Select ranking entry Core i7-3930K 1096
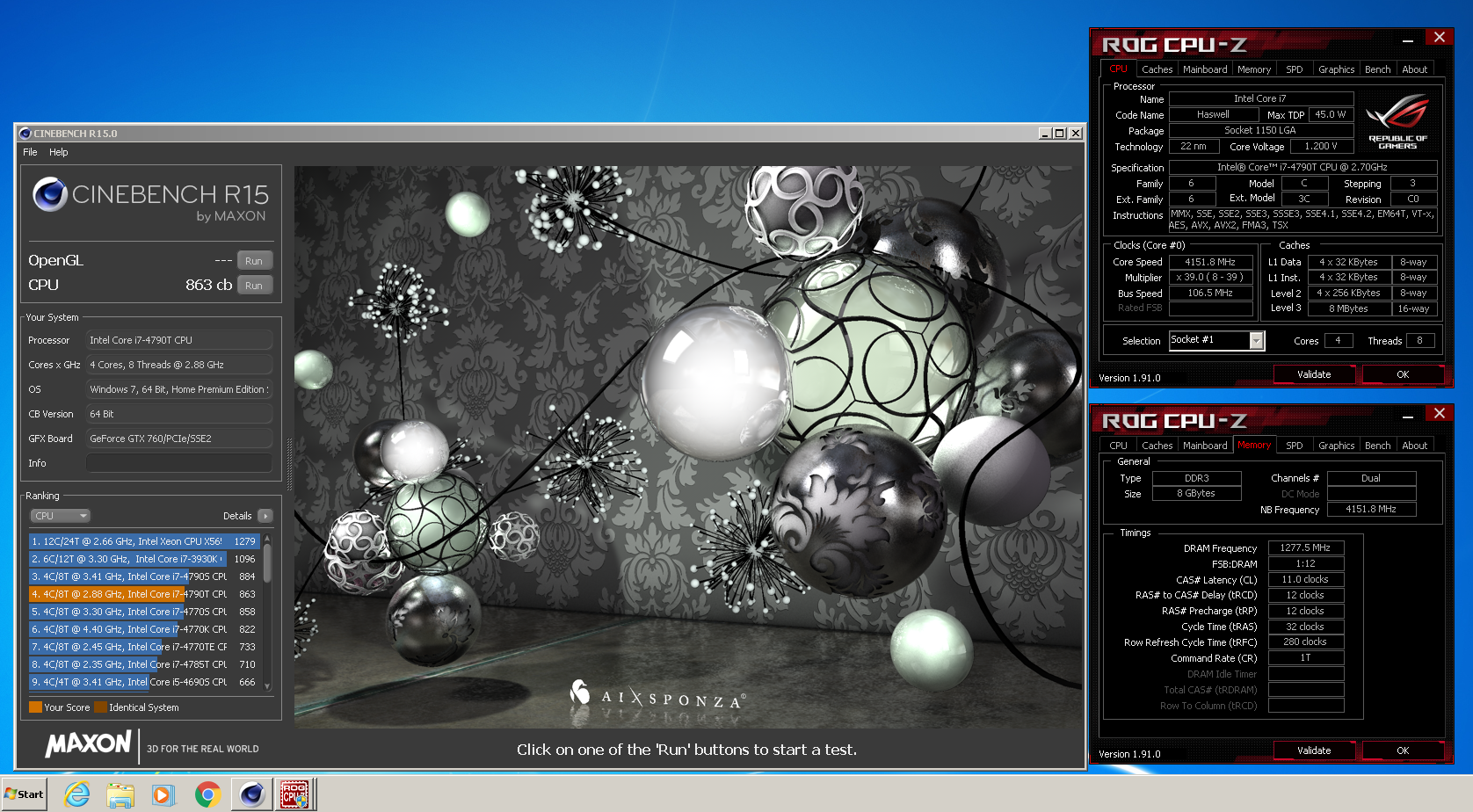 click(144, 559)
